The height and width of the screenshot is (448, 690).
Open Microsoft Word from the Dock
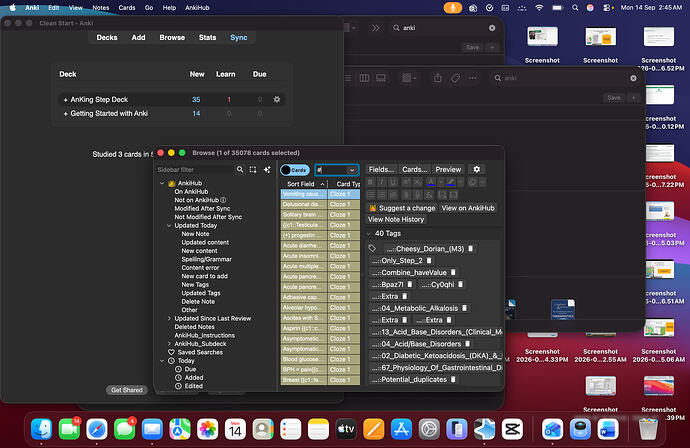coord(608,429)
